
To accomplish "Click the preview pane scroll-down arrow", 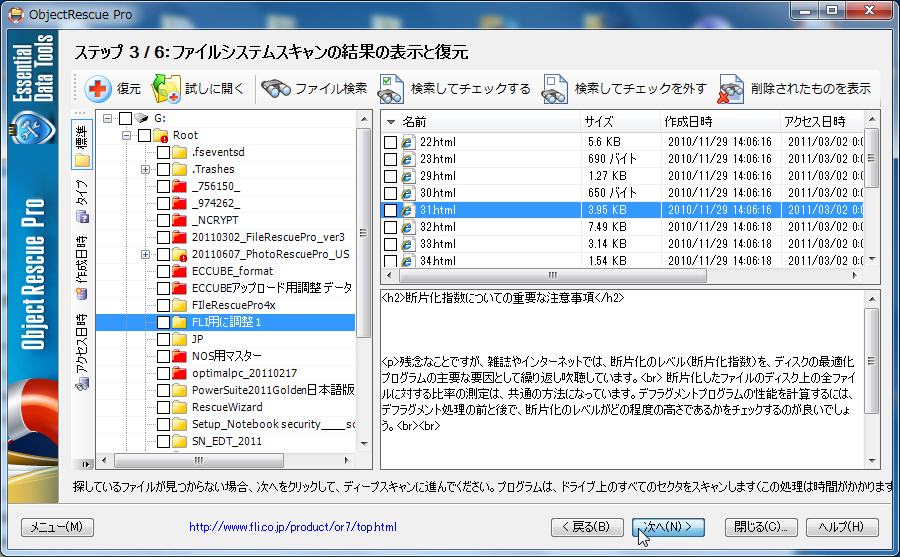I will 872,461.
